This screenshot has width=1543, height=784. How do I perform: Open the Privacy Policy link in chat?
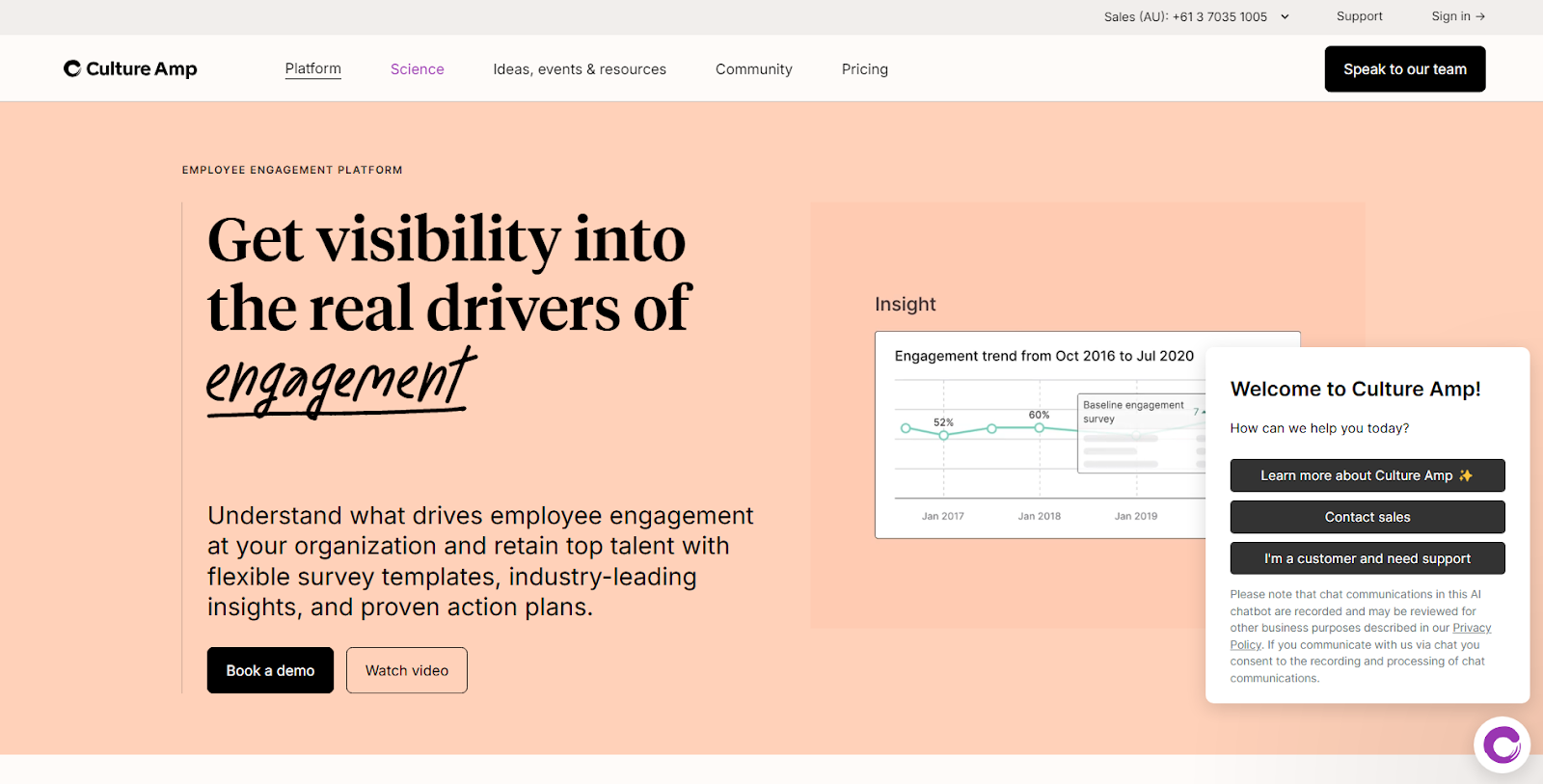[x=1472, y=628]
